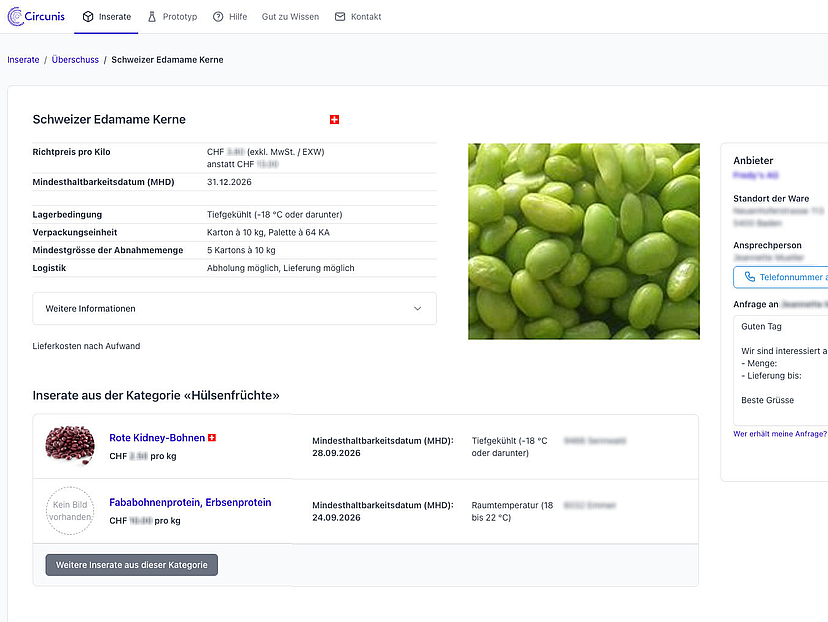Click the Circunis logo icon

[15, 17]
